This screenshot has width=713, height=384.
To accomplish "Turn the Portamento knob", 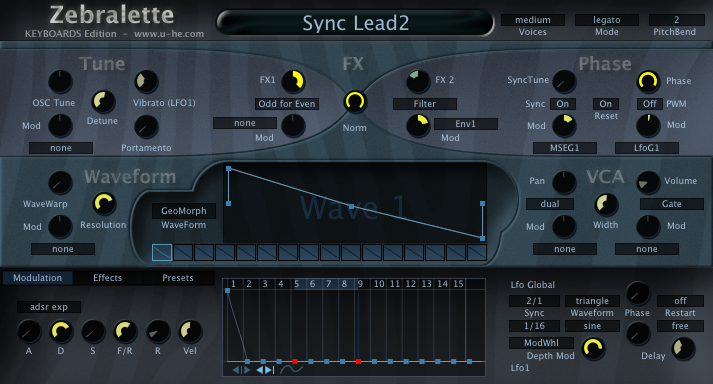I will (x=146, y=127).
